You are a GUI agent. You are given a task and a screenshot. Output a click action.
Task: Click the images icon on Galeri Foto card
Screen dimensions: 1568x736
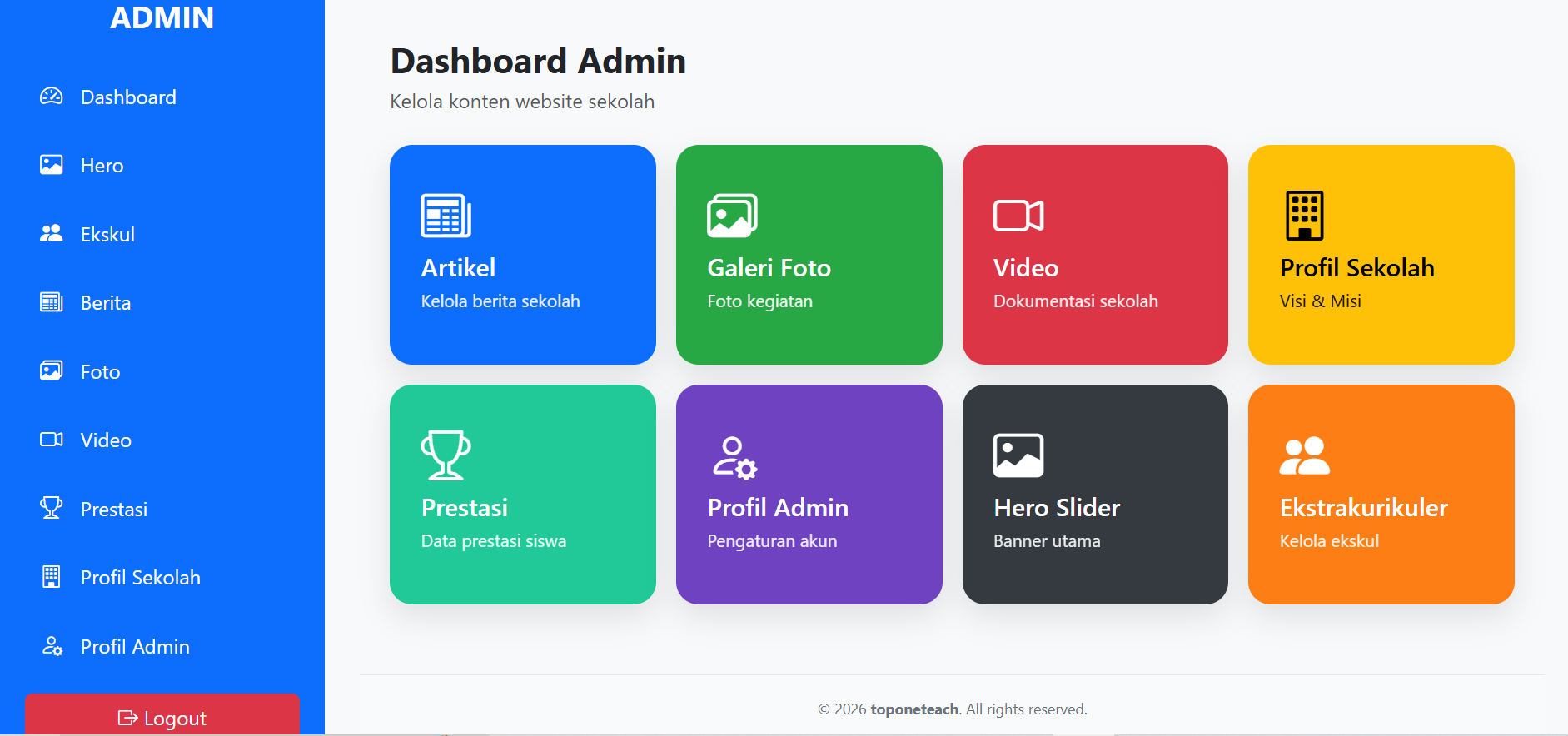coord(732,216)
